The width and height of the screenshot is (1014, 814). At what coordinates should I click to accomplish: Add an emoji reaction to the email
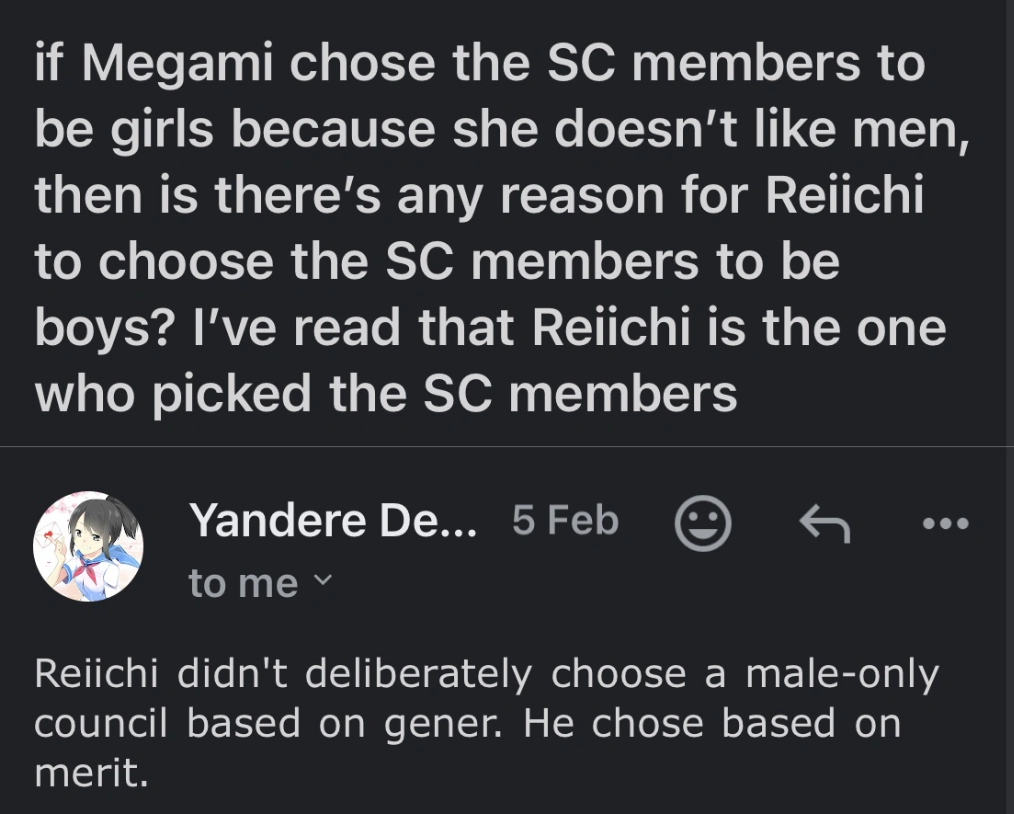702,524
